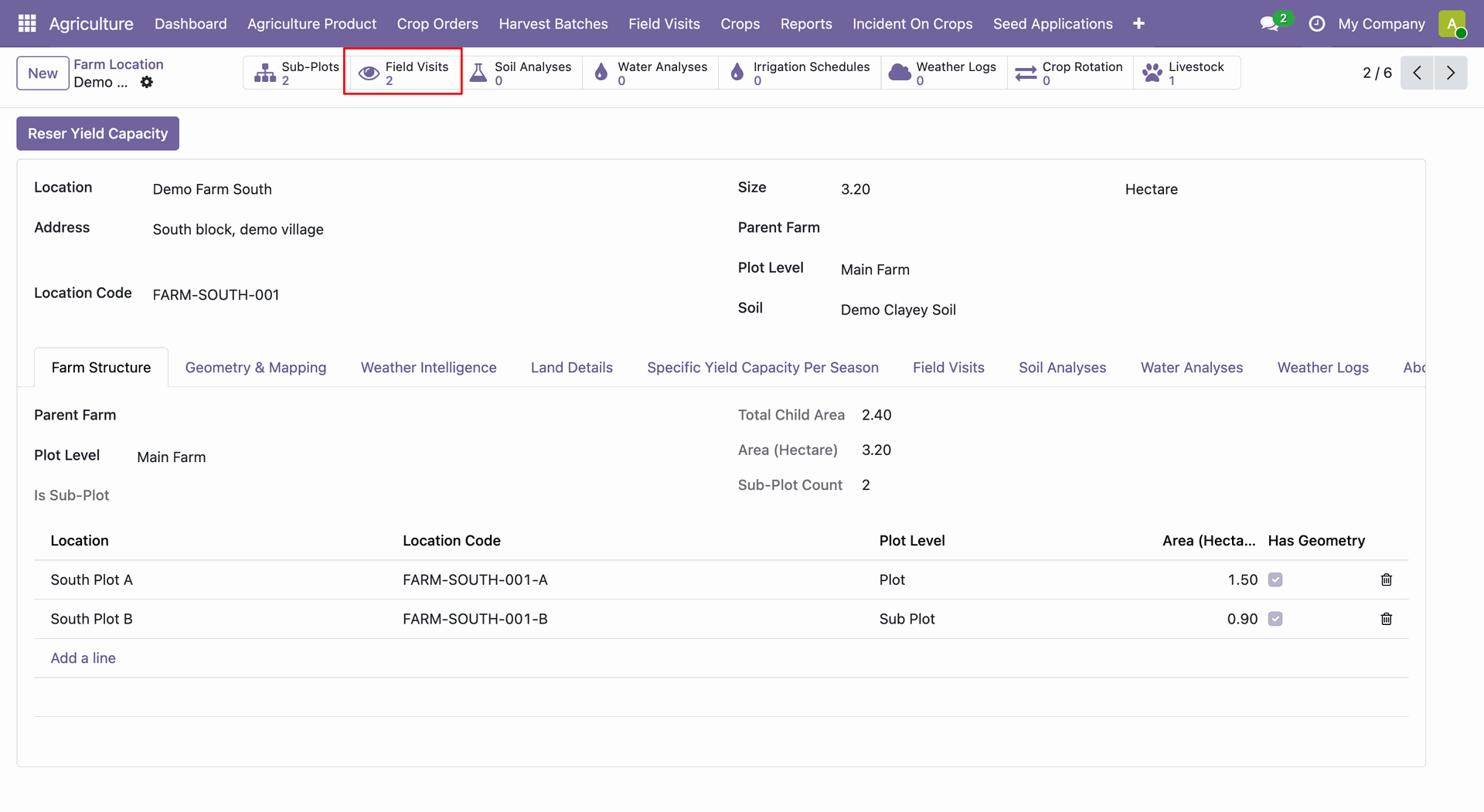This screenshot has width=1484, height=812.
Task: Open the Farm Location breadcrumb link
Action: (118, 64)
